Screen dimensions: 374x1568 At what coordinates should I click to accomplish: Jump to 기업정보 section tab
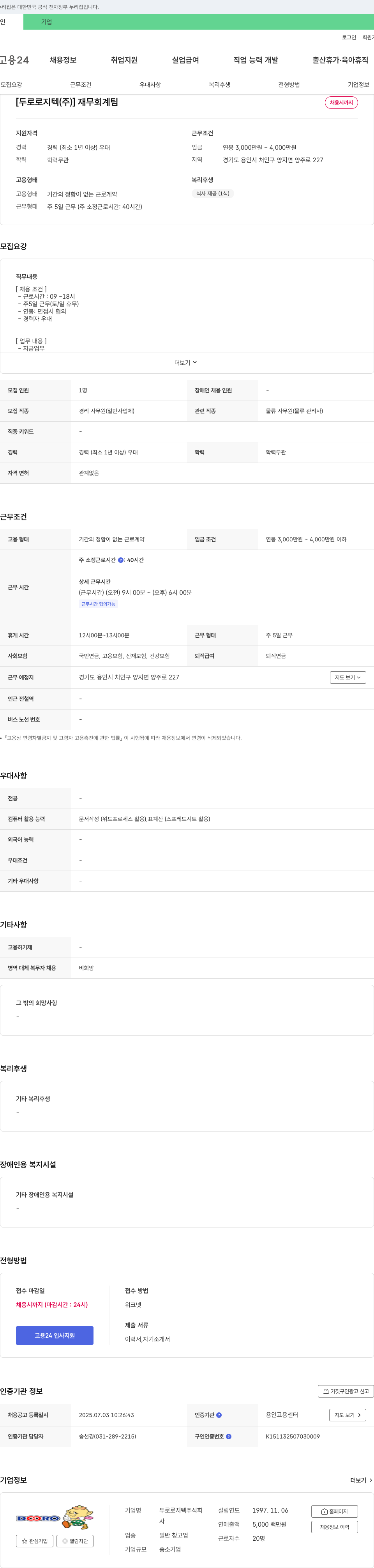(358, 85)
